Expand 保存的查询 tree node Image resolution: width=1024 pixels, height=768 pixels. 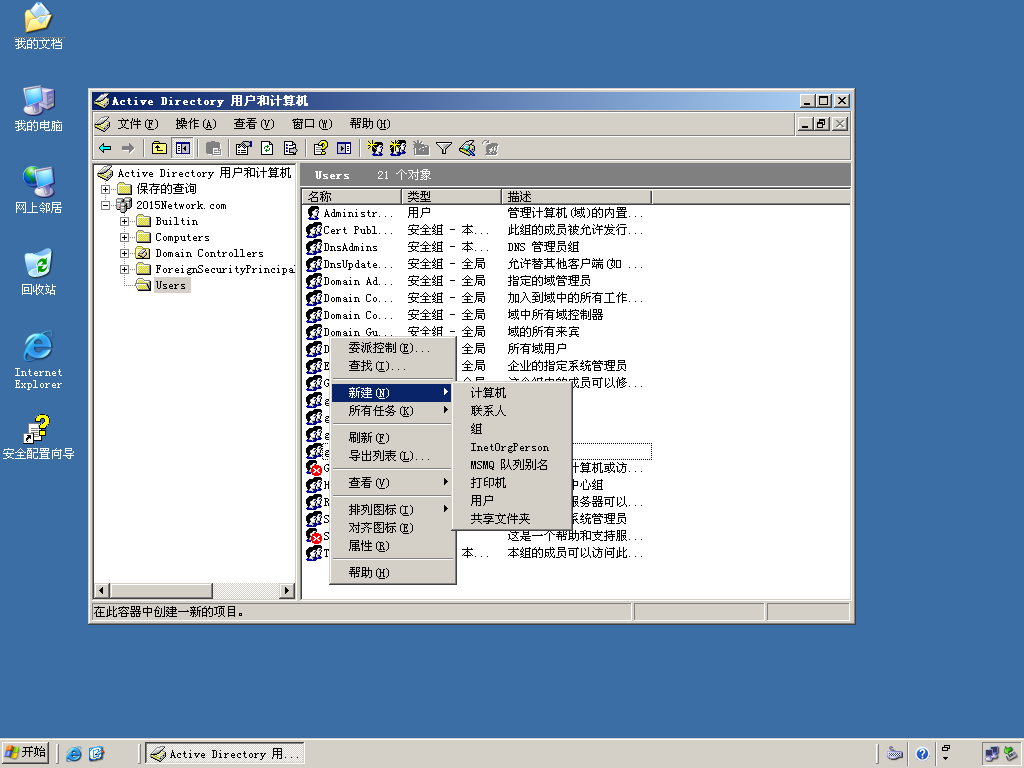click(x=105, y=189)
